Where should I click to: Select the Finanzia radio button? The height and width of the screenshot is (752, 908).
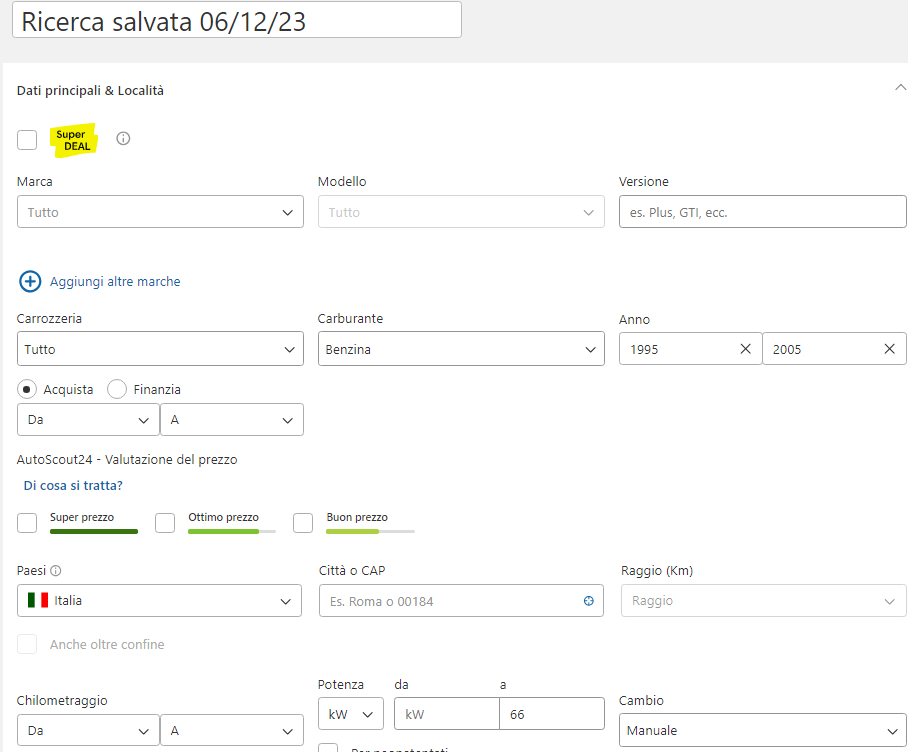click(117, 389)
